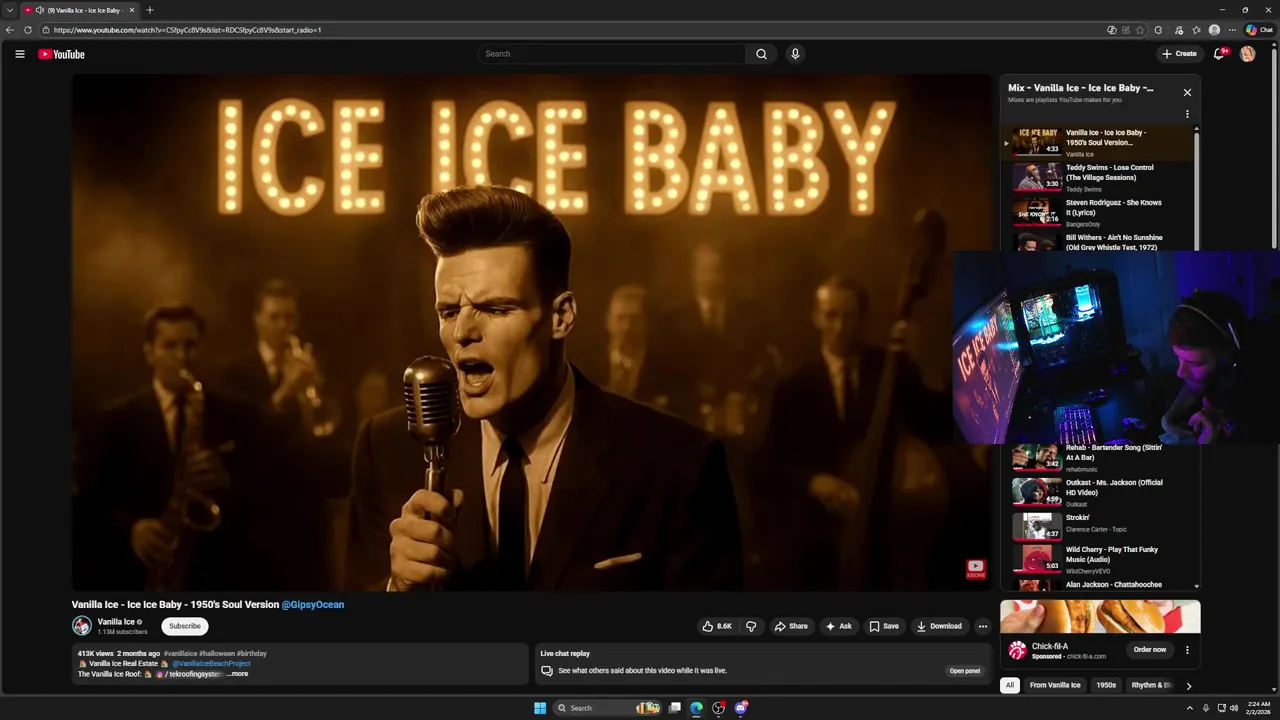Screen dimensions: 1280x720
Task: Click browser address bar URL
Action: [187, 30]
